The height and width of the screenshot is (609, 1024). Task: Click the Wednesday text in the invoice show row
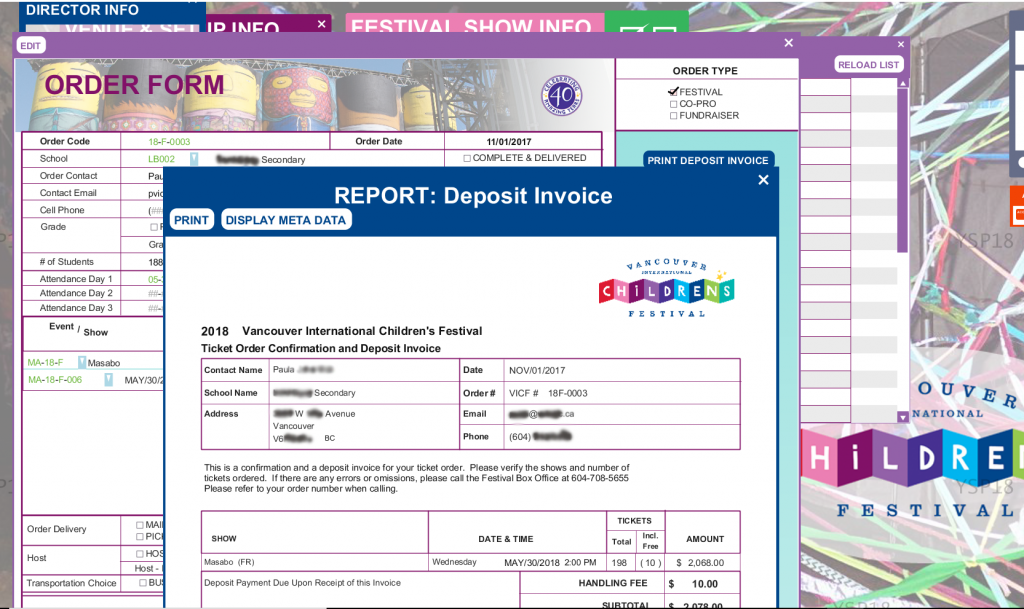click(455, 562)
